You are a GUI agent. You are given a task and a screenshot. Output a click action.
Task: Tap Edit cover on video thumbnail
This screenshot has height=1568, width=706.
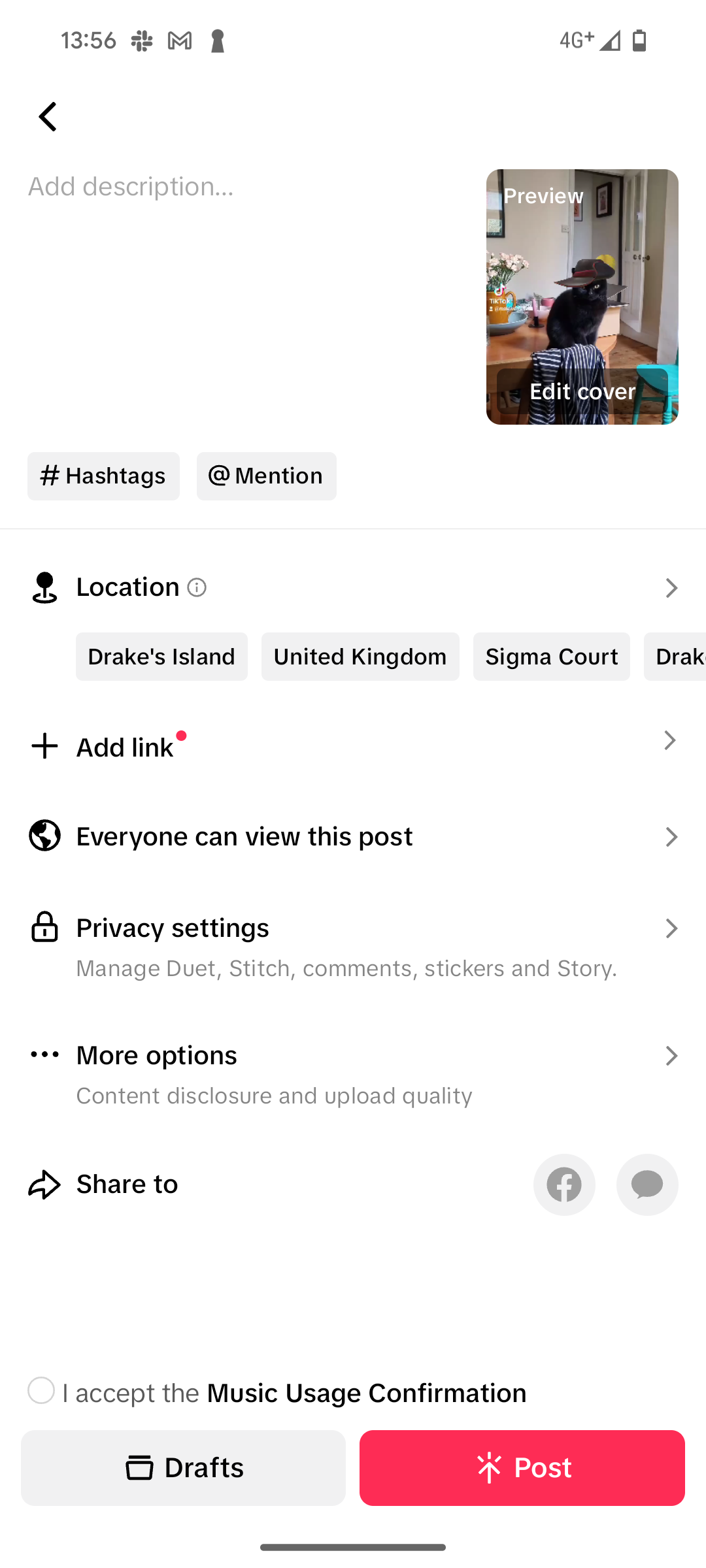click(x=582, y=391)
